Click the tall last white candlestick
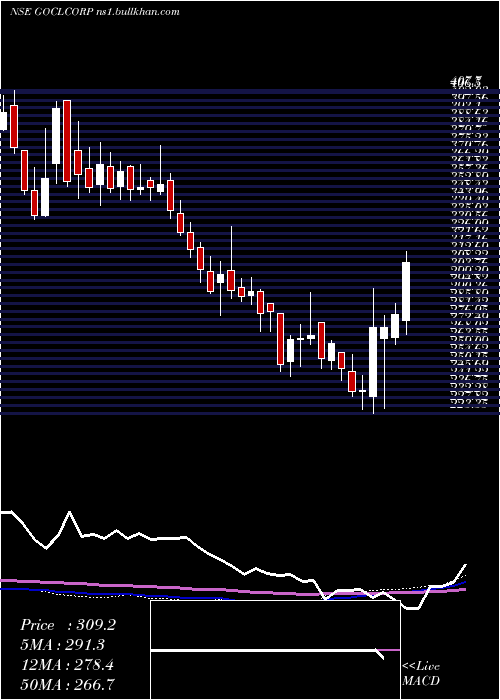The image size is (500, 700). coord(406,292)
